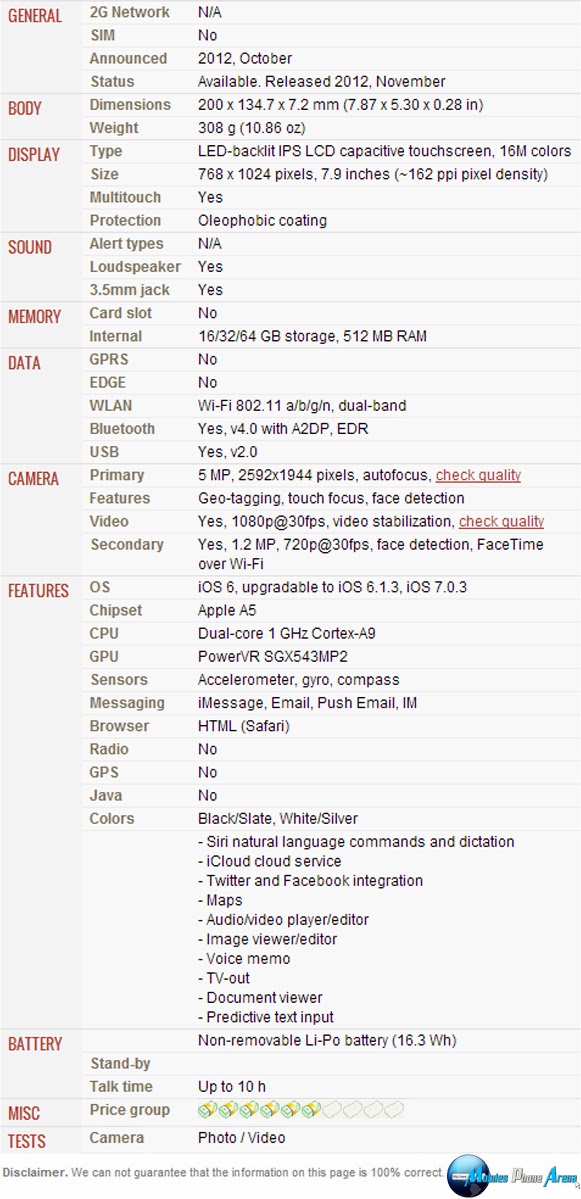Click the first green price group icon

pos(208,1110)
